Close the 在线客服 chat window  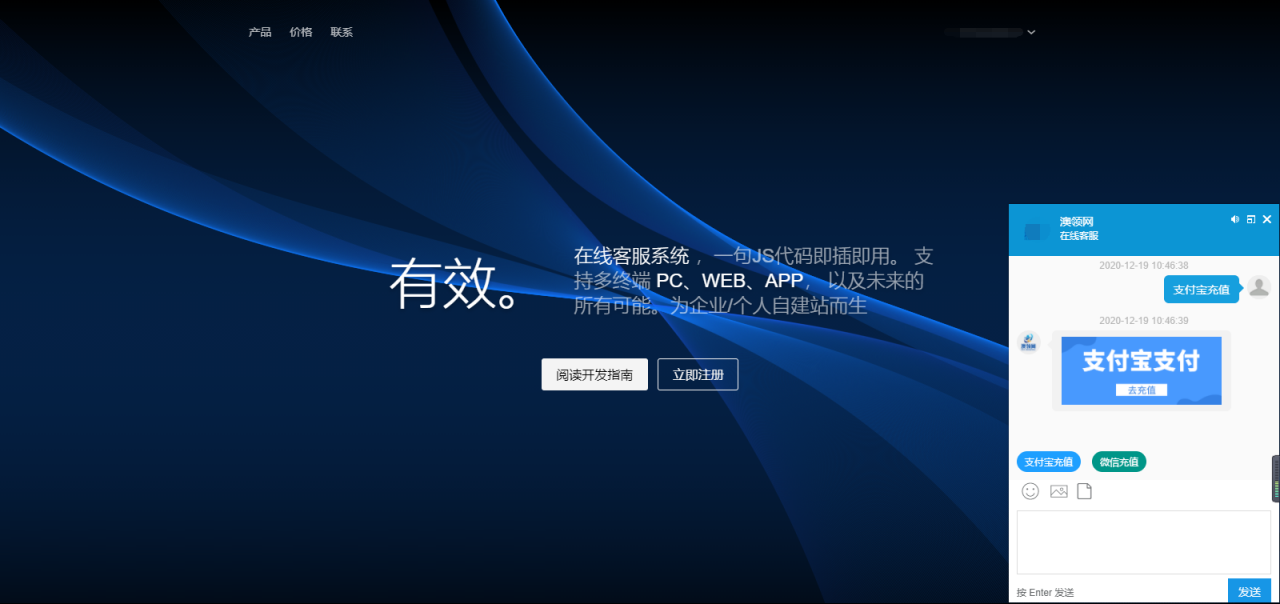[1267, 219]
